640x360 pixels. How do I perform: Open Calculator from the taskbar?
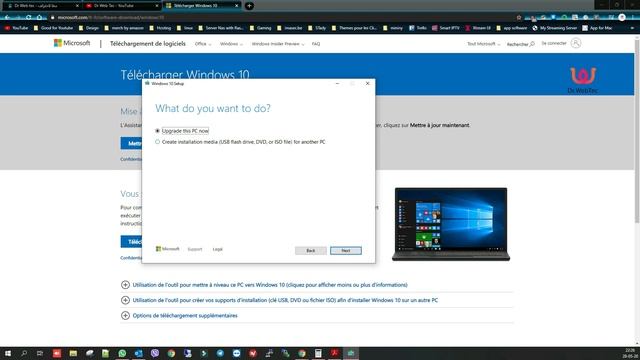(x=318, y=353)
